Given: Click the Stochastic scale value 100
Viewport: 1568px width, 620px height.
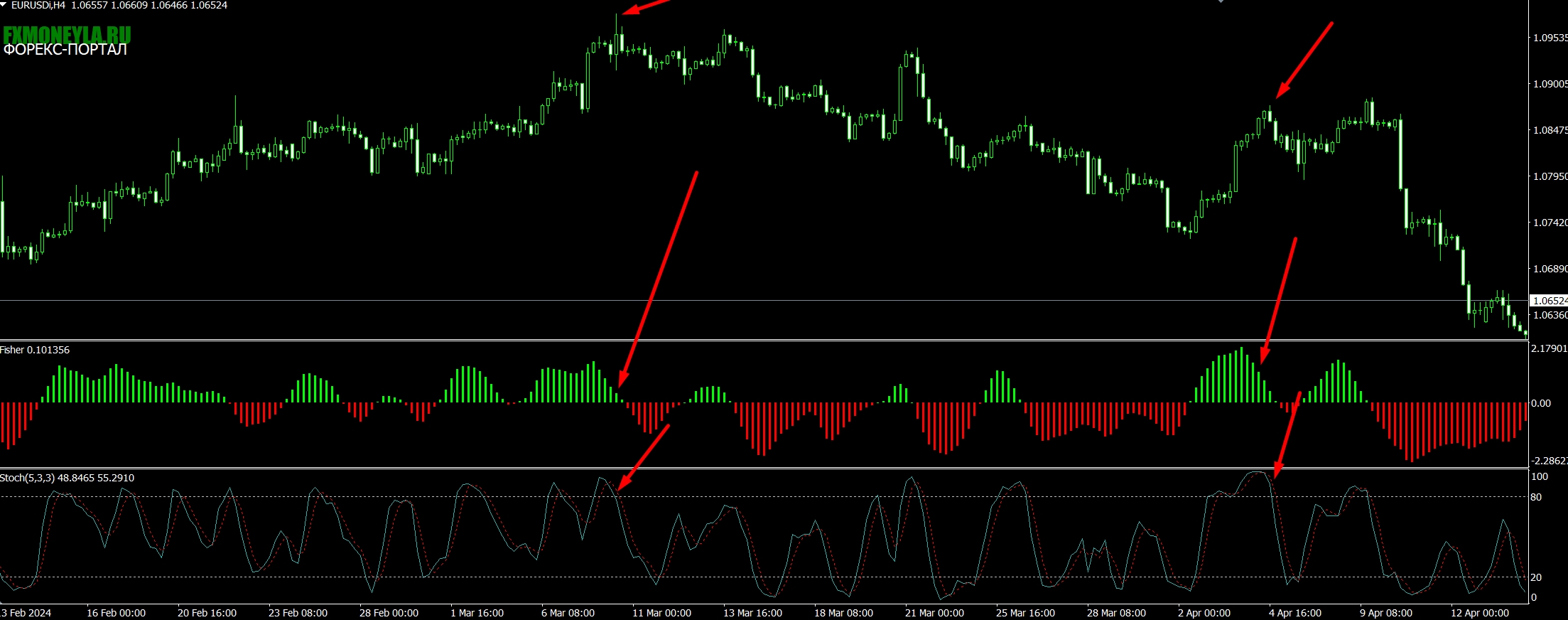Looking at the screenshot, I should [1540, 476].
